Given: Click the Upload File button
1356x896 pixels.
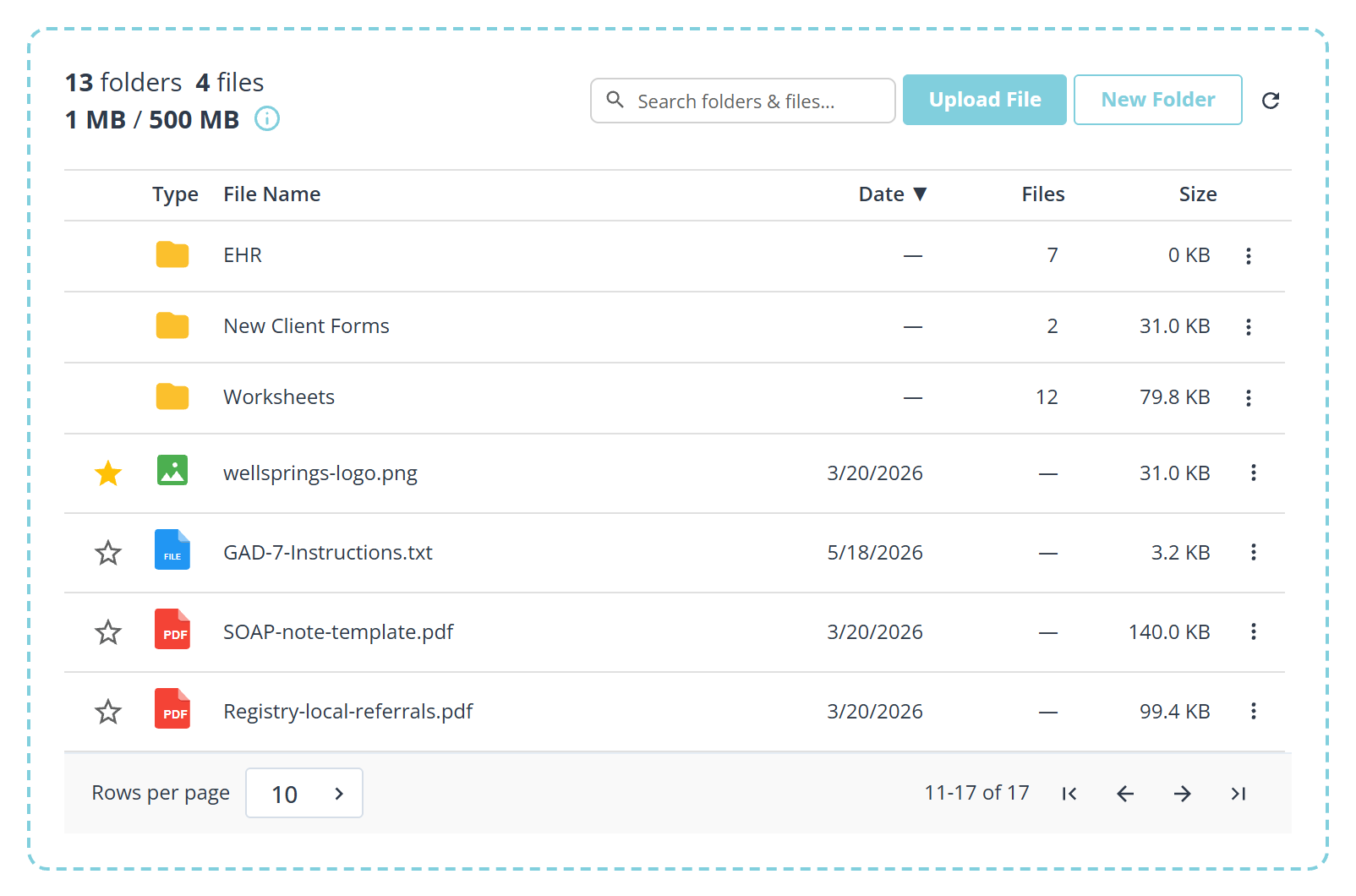Looking at the screenshot, I should 985,100.
